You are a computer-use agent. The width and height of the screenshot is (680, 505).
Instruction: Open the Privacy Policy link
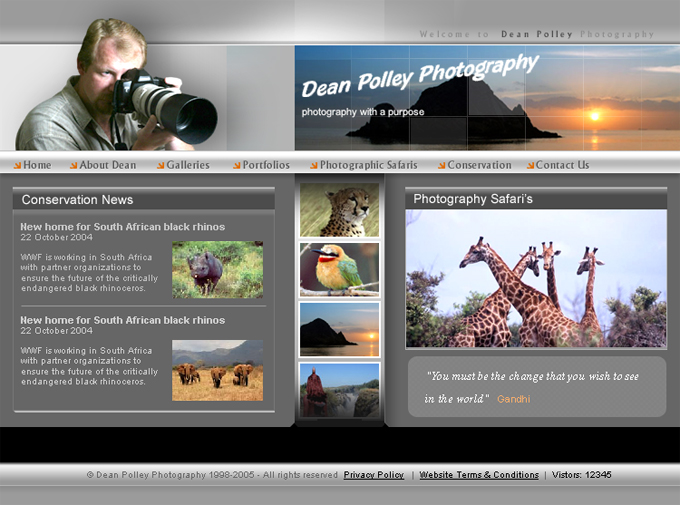pos(374,475)
